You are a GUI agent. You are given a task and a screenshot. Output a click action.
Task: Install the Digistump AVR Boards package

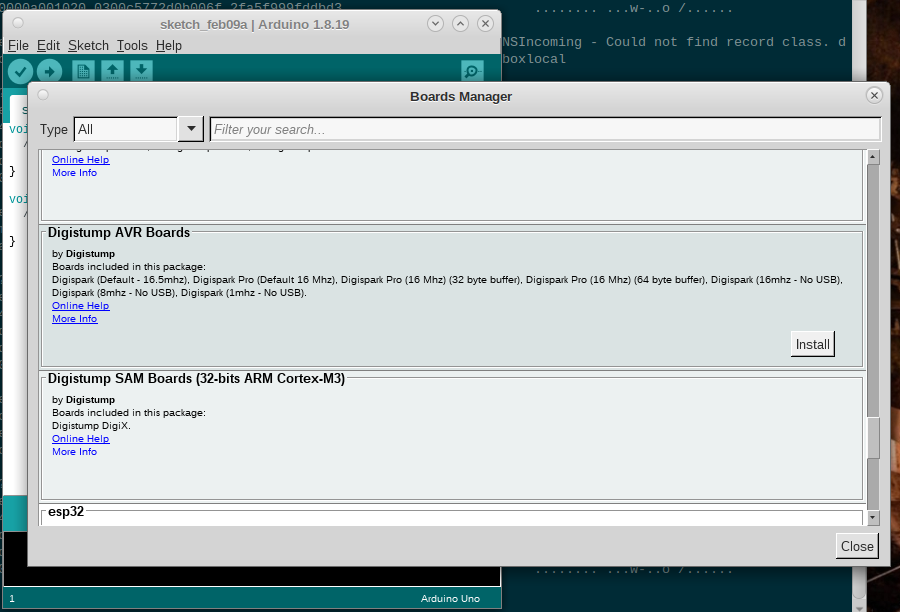(812, 344)
